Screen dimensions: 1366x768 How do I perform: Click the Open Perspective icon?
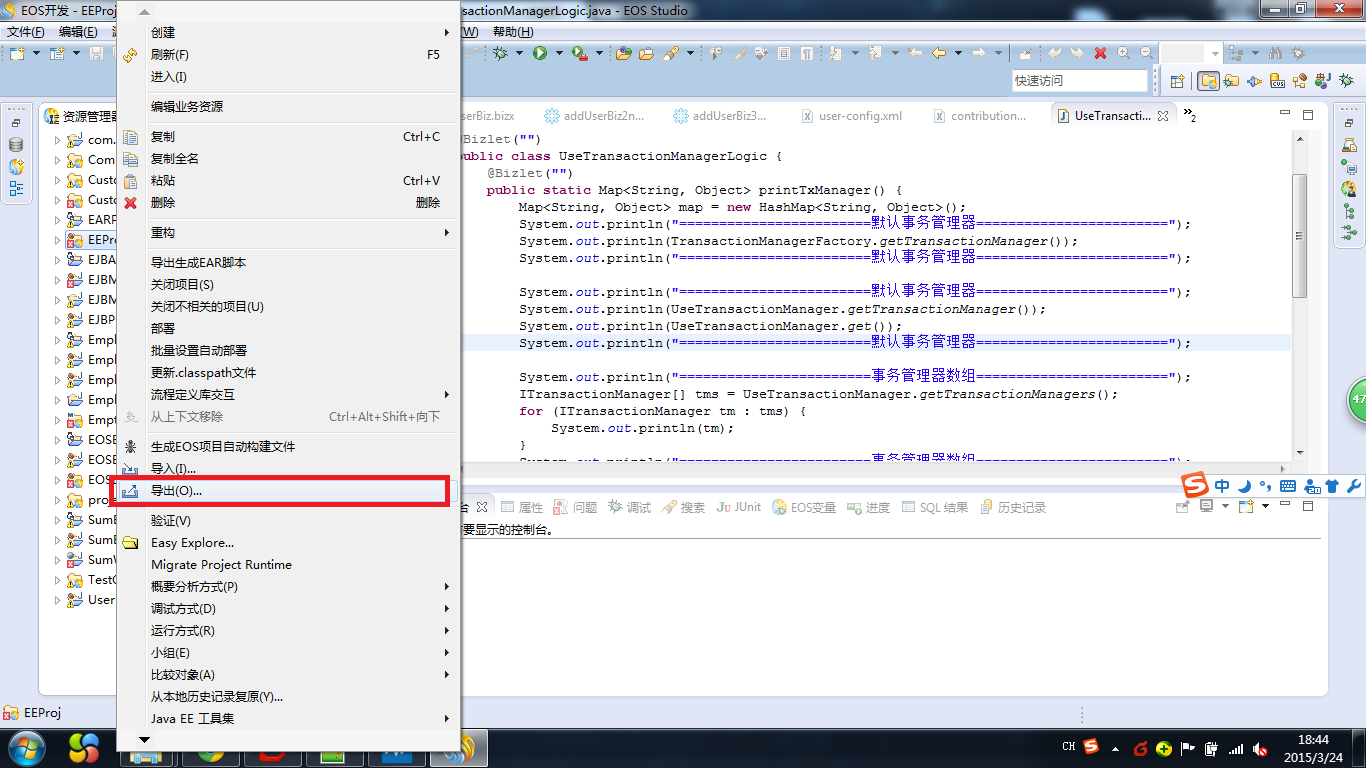click(x=1177, y=81)
